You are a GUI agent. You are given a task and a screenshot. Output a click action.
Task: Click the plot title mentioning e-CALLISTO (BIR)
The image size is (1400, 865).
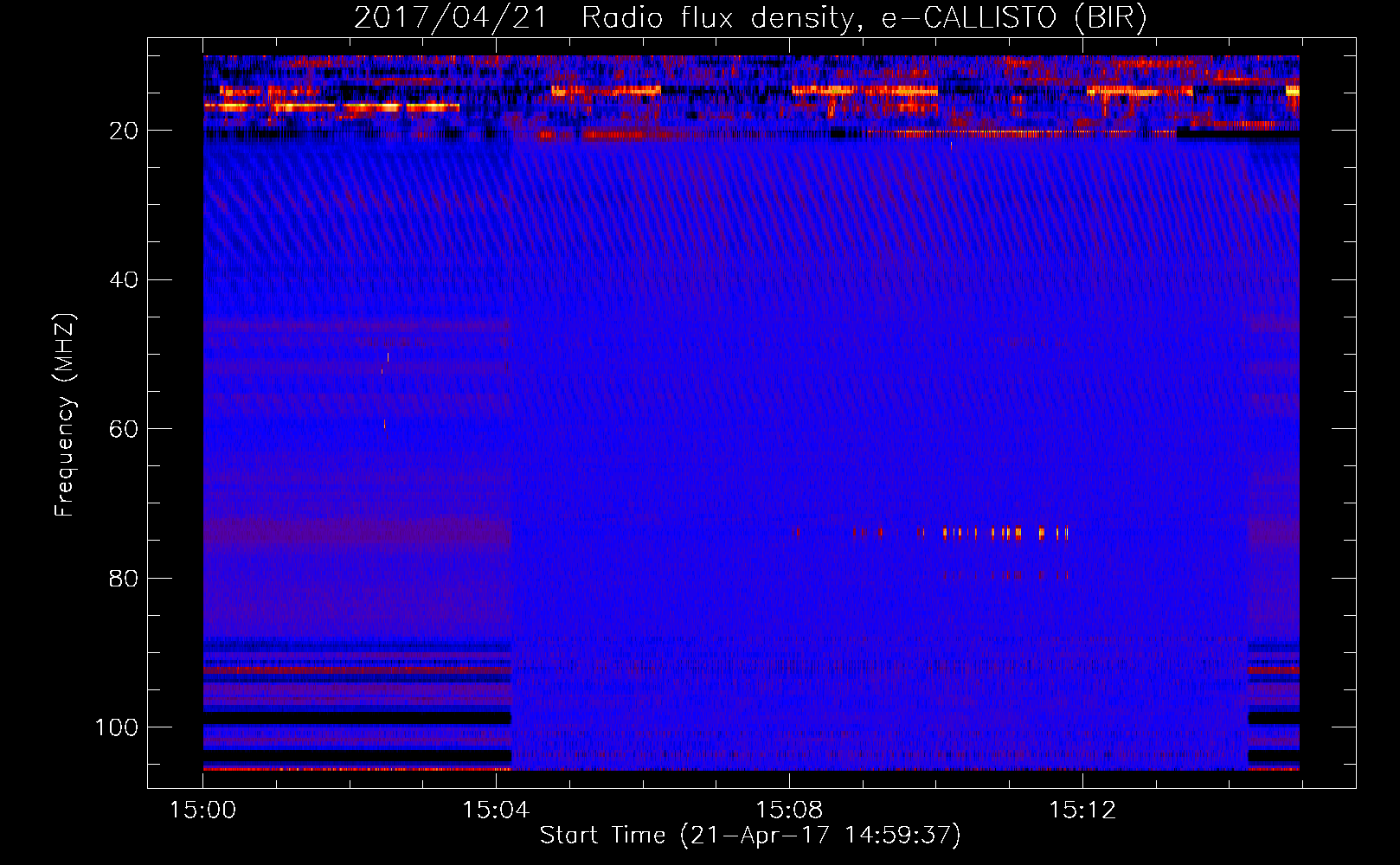point(750,17)
